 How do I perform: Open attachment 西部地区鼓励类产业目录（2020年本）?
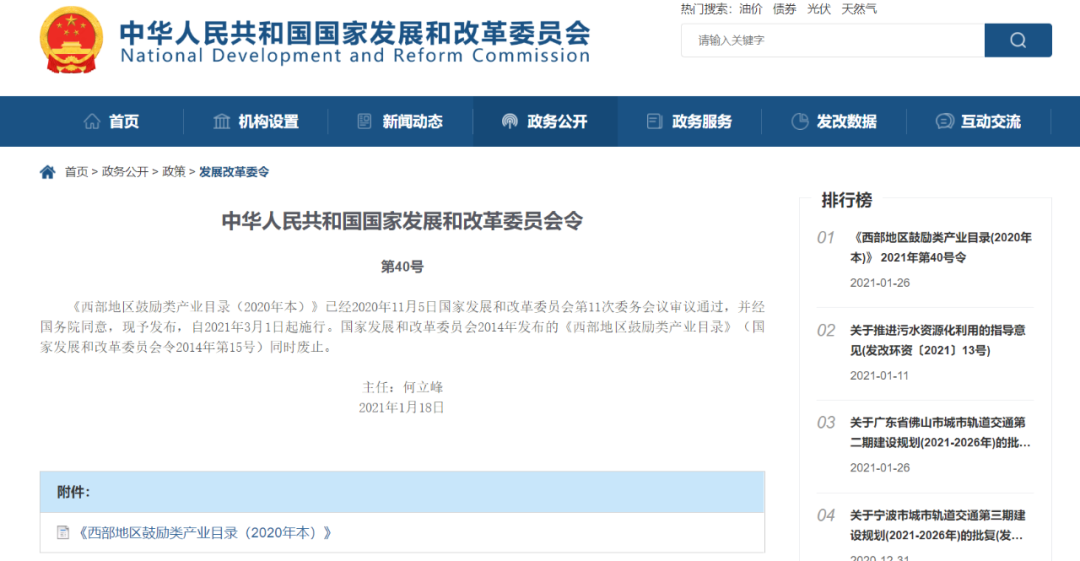(204, 533)
